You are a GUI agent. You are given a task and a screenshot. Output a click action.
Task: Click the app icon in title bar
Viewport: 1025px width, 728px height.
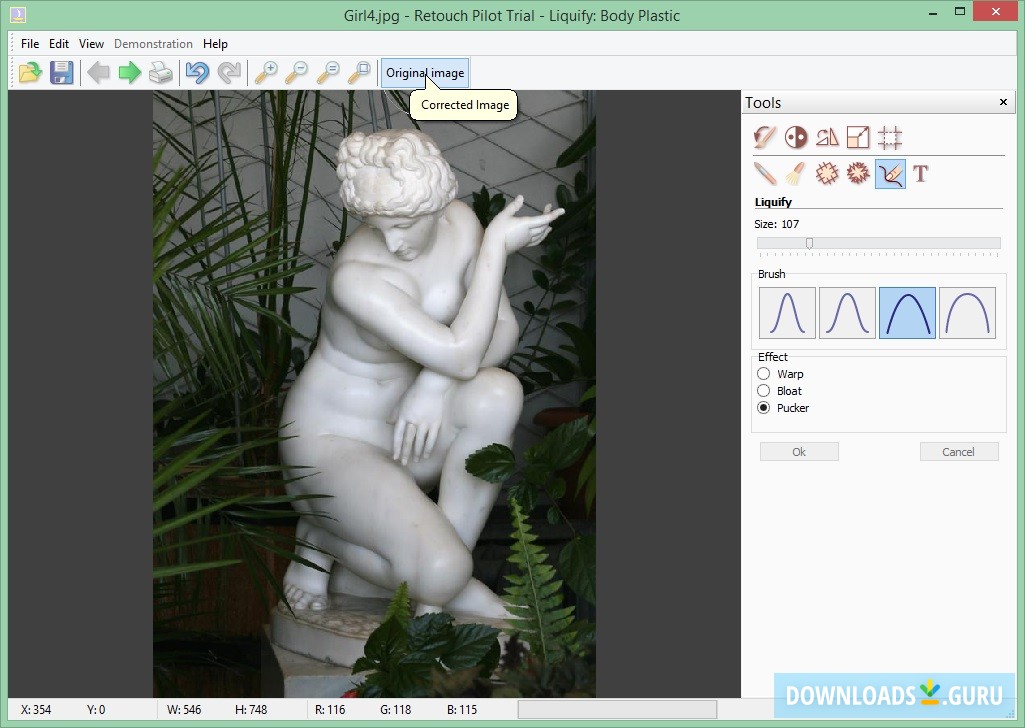18,14
